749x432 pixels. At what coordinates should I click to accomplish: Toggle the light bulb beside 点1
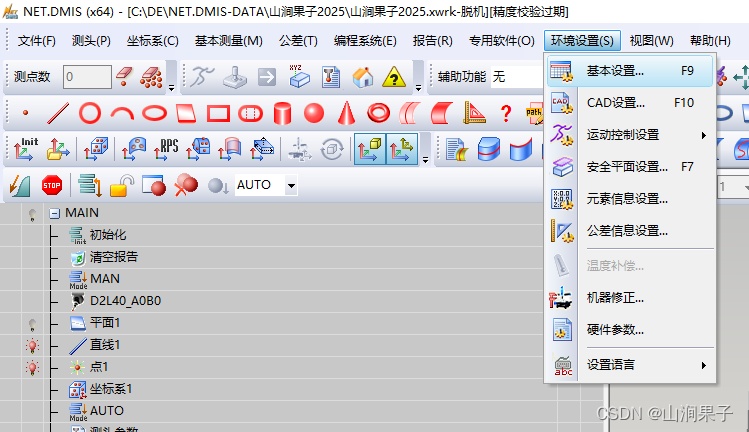coord(32,367)
